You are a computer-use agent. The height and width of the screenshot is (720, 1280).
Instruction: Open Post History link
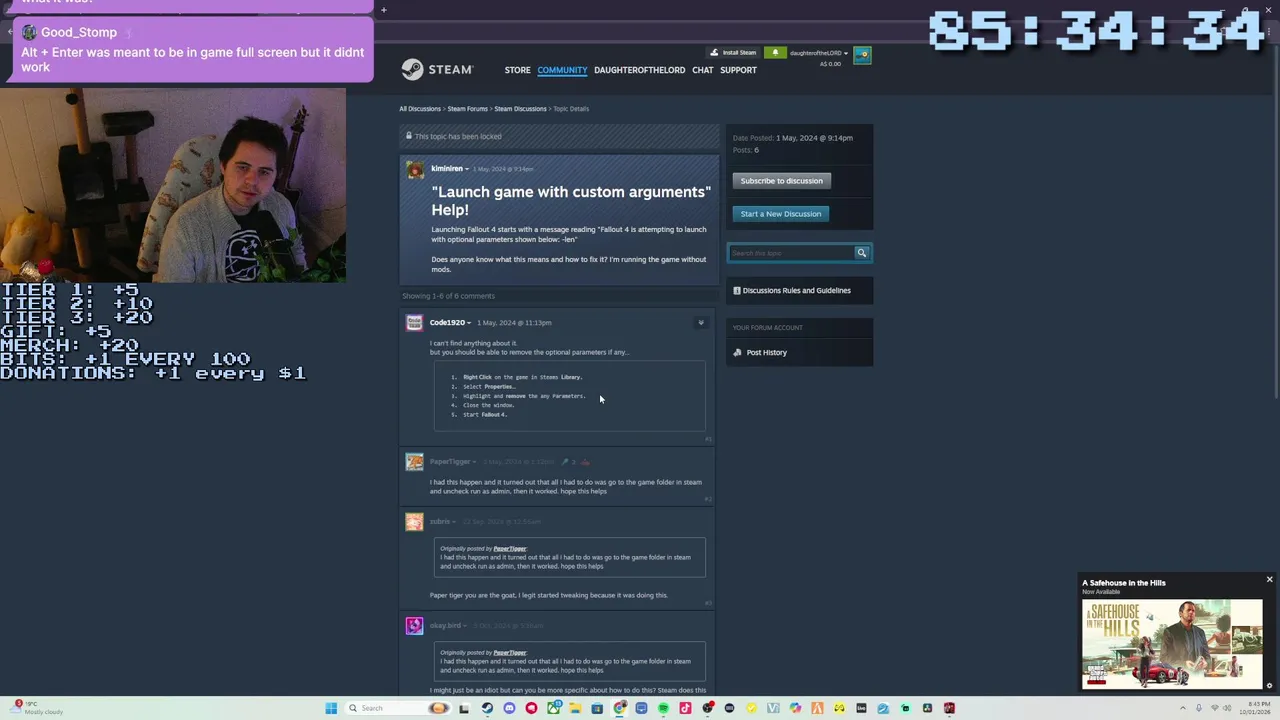(x=767, y=353)
